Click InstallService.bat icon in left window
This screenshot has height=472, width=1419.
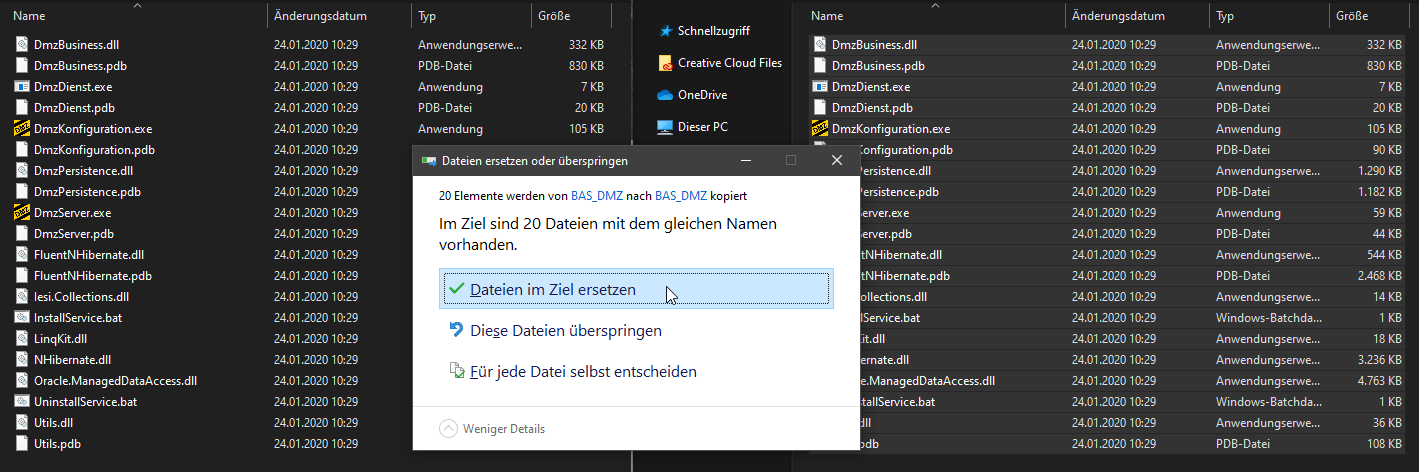tap(21, 318)
